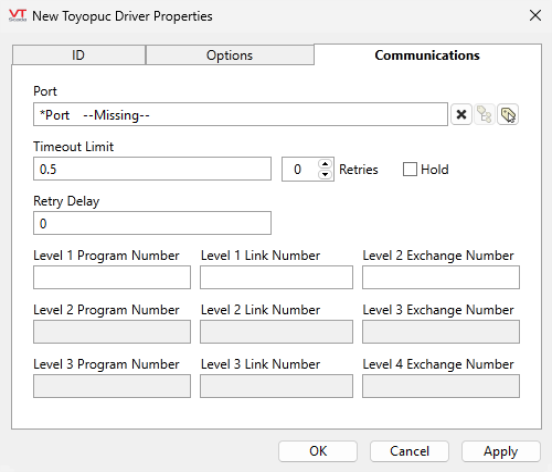Increase Retries with the up arrow
The image size is (552, 472).
click(325, 164)
